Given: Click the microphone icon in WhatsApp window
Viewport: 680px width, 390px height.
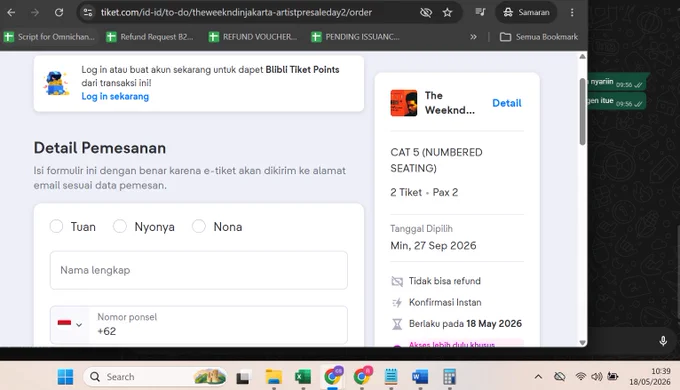Looking at the screenshot, I should [x=663, y=341].
